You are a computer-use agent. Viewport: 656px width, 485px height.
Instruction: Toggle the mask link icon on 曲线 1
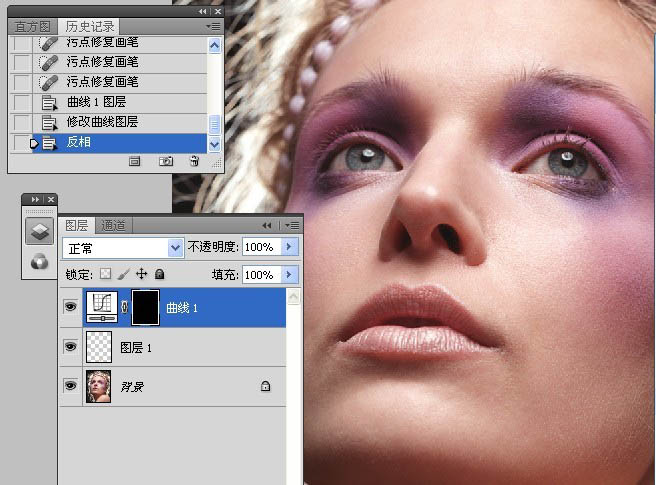tap(124, 308)
